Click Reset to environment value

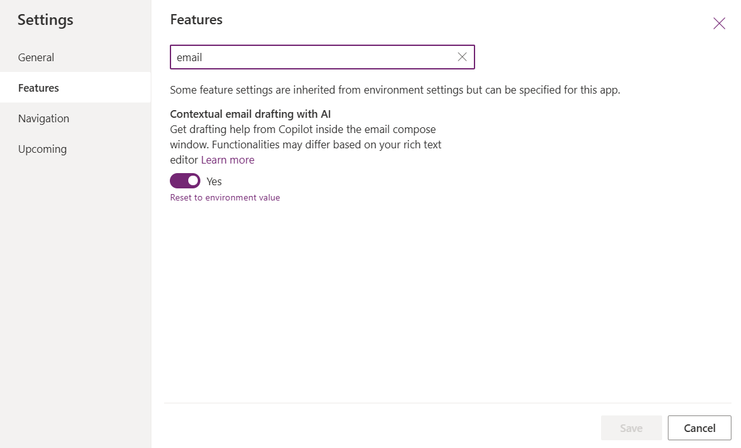click(x=225, y=198)
